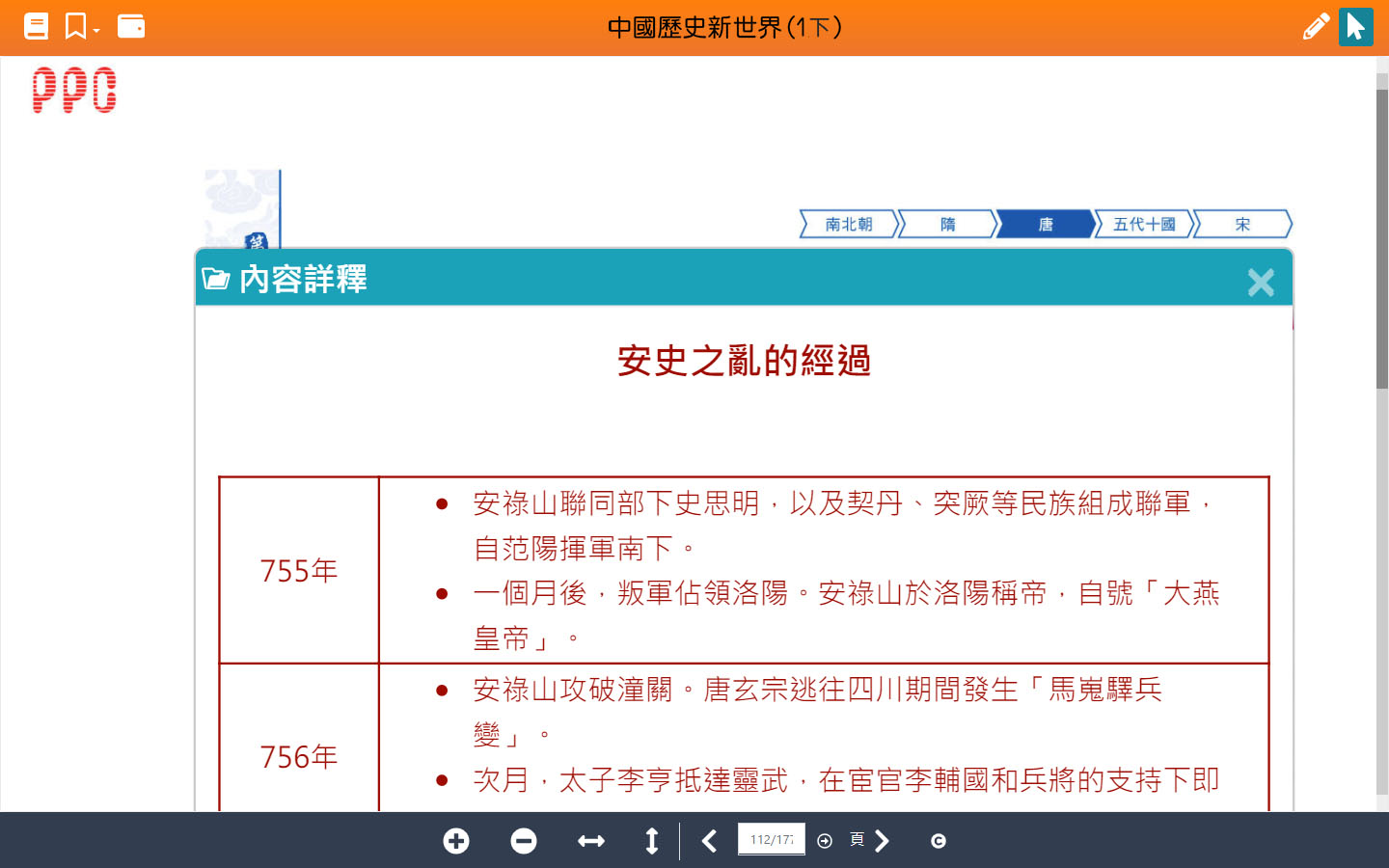This screenshot has width=1389, height=868.
Task: Jump to the 宋 dynasty tab
Action: [x=1242, y=224]
